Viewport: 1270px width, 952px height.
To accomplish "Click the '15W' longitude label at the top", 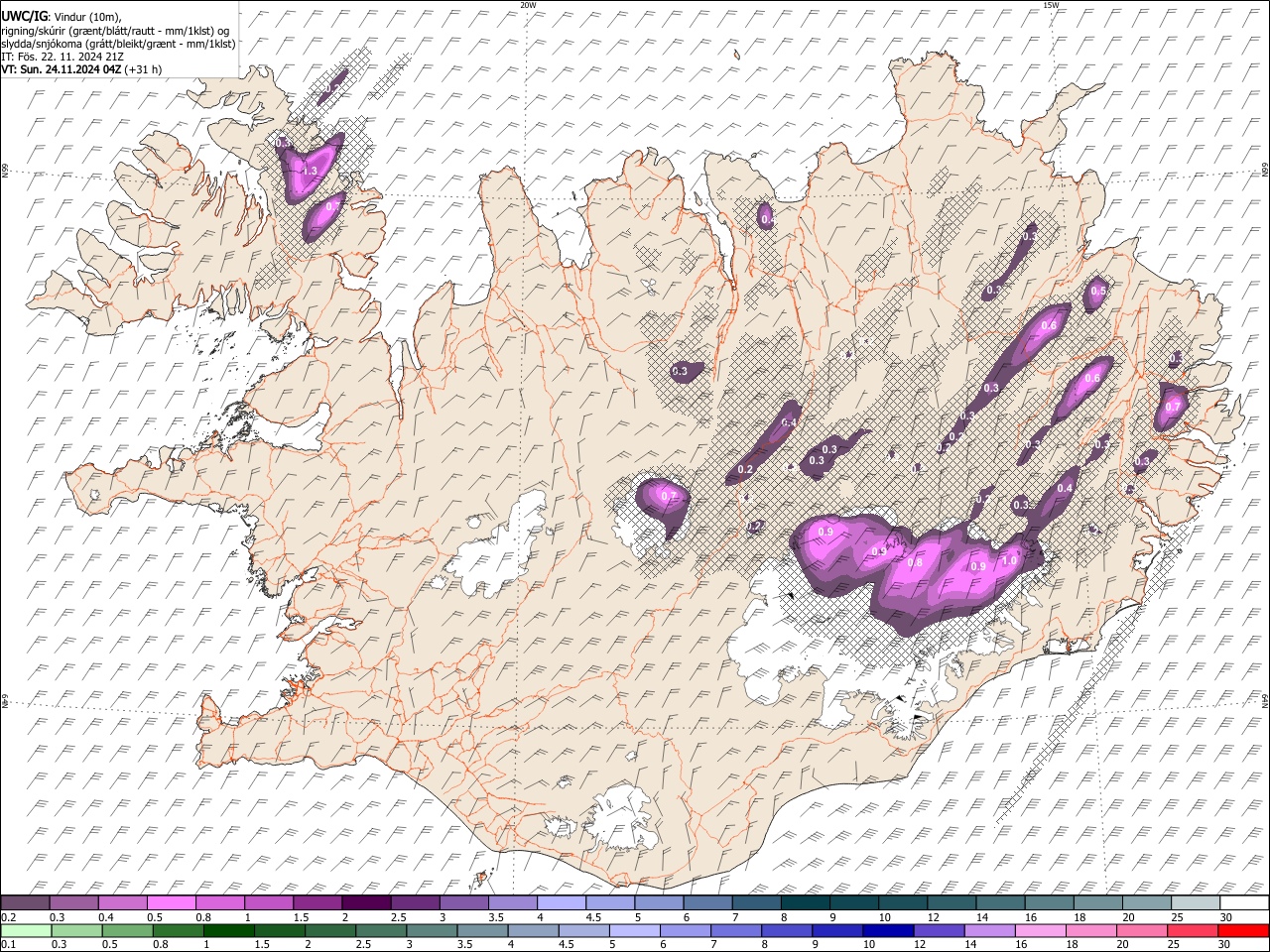I will click(1051, 5).
